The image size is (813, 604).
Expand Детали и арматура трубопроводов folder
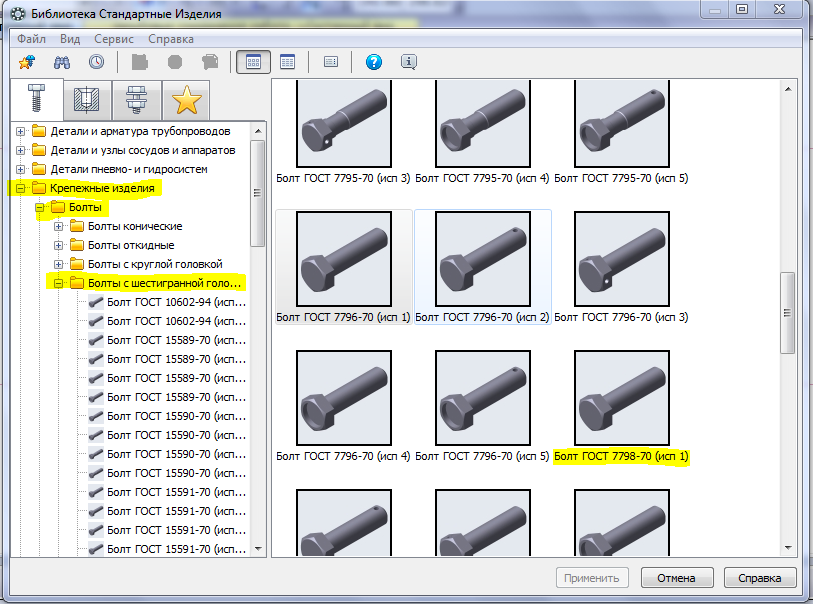tap(20, 131)
